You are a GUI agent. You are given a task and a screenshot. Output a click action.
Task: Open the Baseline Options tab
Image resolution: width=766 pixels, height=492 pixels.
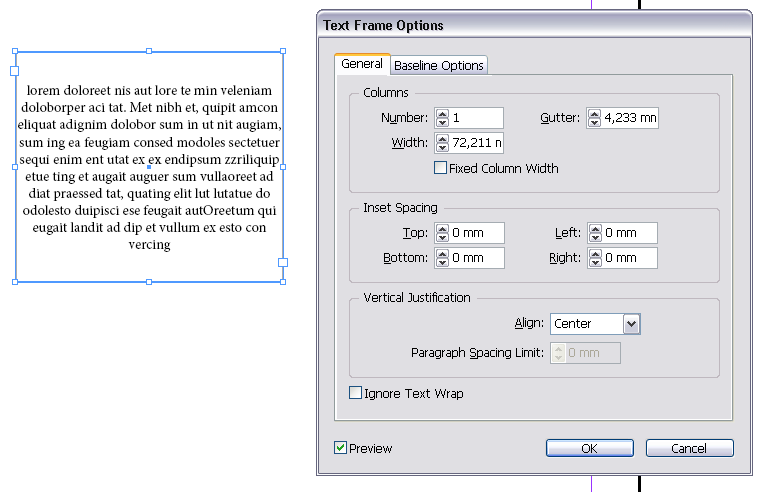(438, 65)
